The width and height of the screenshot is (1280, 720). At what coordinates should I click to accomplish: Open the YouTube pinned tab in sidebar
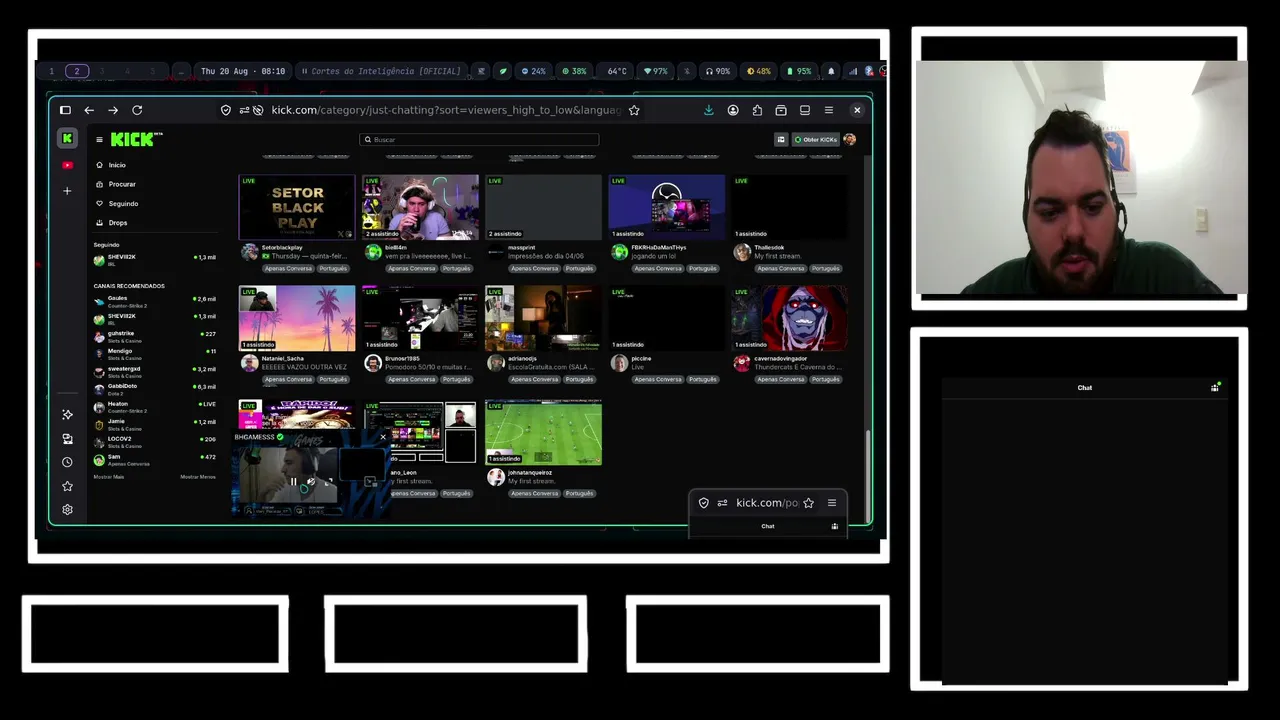click(x=67, y=165)
